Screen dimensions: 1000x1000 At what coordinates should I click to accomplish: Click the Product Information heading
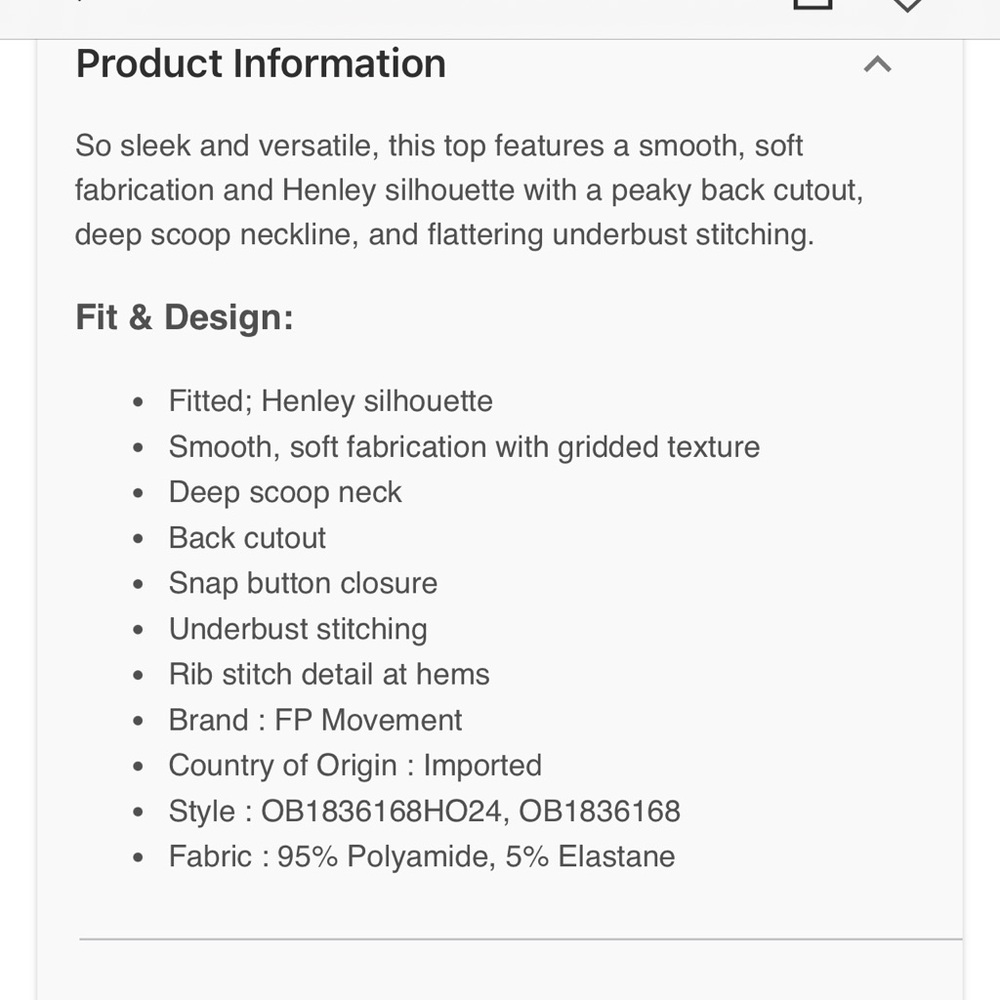pyautogui.click(x=261, y=64)
